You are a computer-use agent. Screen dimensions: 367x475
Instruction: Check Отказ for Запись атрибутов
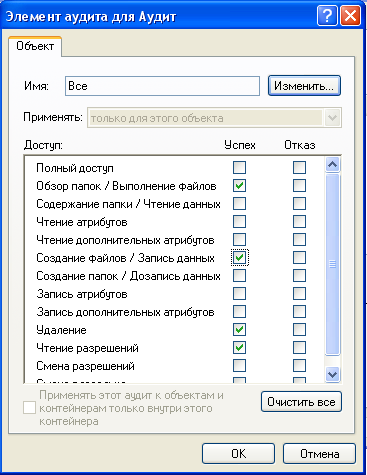(x=299, y=294)
